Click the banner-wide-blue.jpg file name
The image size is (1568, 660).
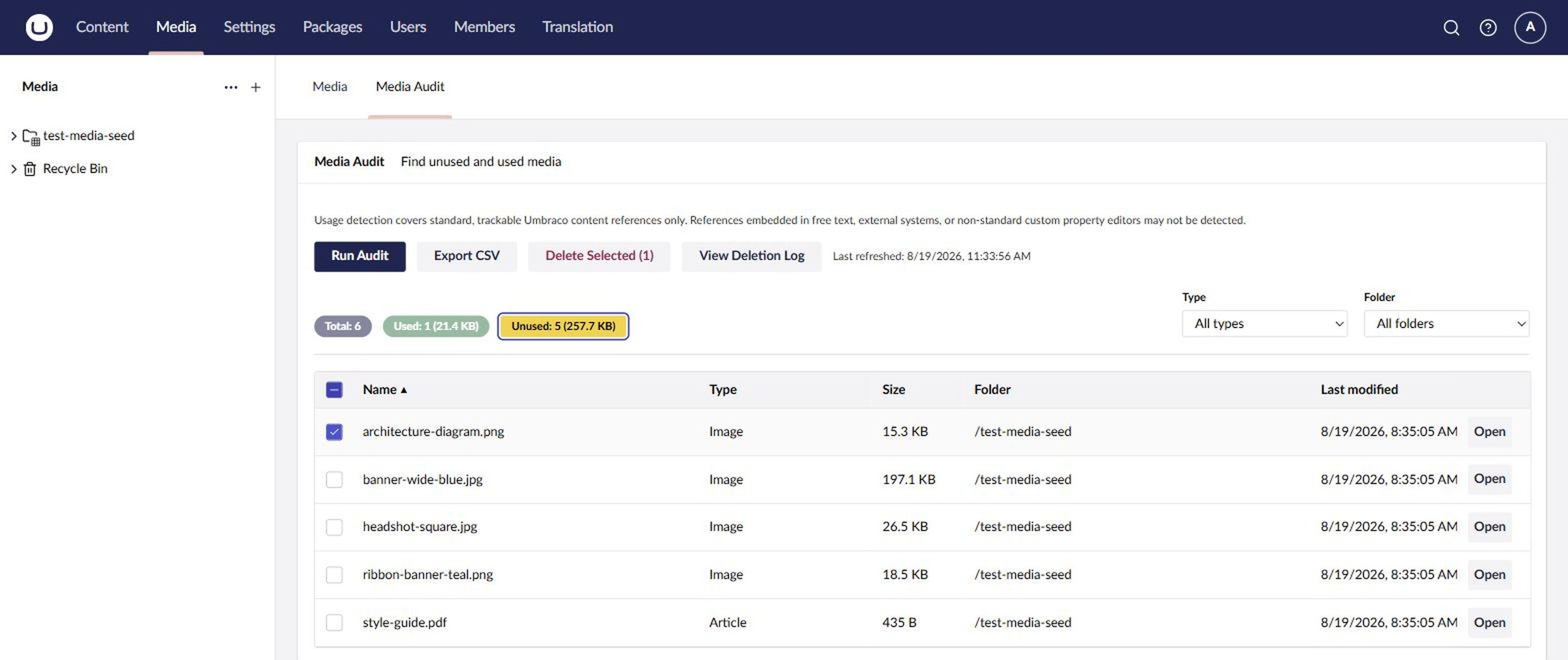[423, 479]
